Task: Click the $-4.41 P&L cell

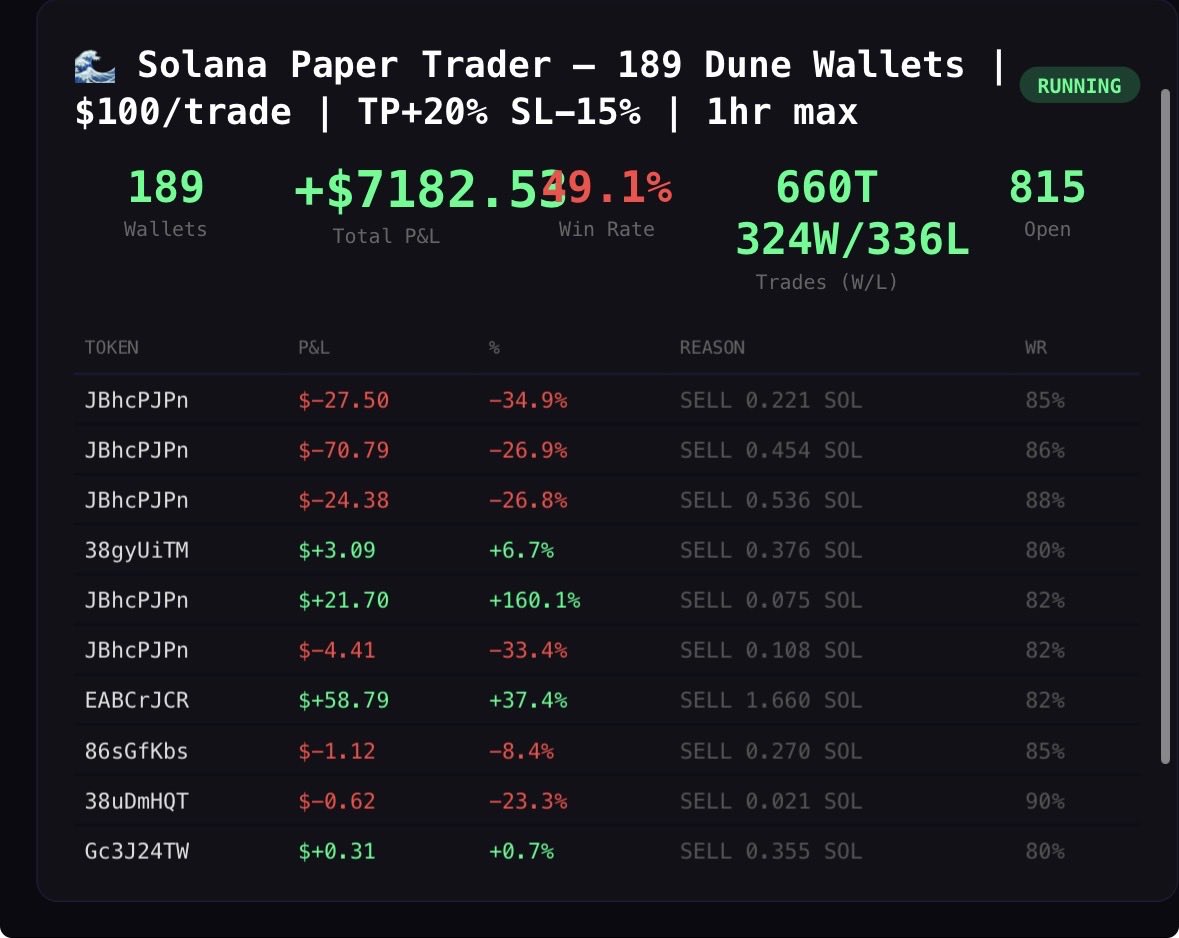Action: tap(337, 651)
